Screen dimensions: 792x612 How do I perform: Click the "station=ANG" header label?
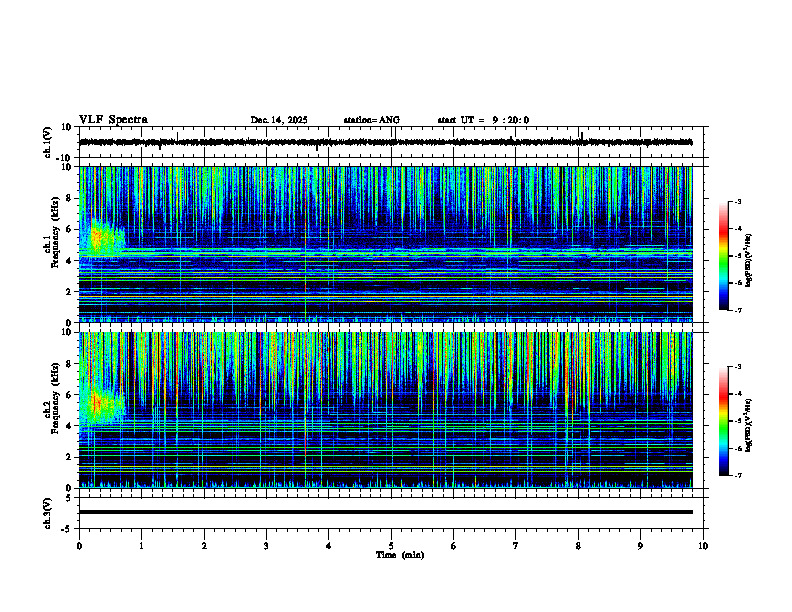point(371,120)
